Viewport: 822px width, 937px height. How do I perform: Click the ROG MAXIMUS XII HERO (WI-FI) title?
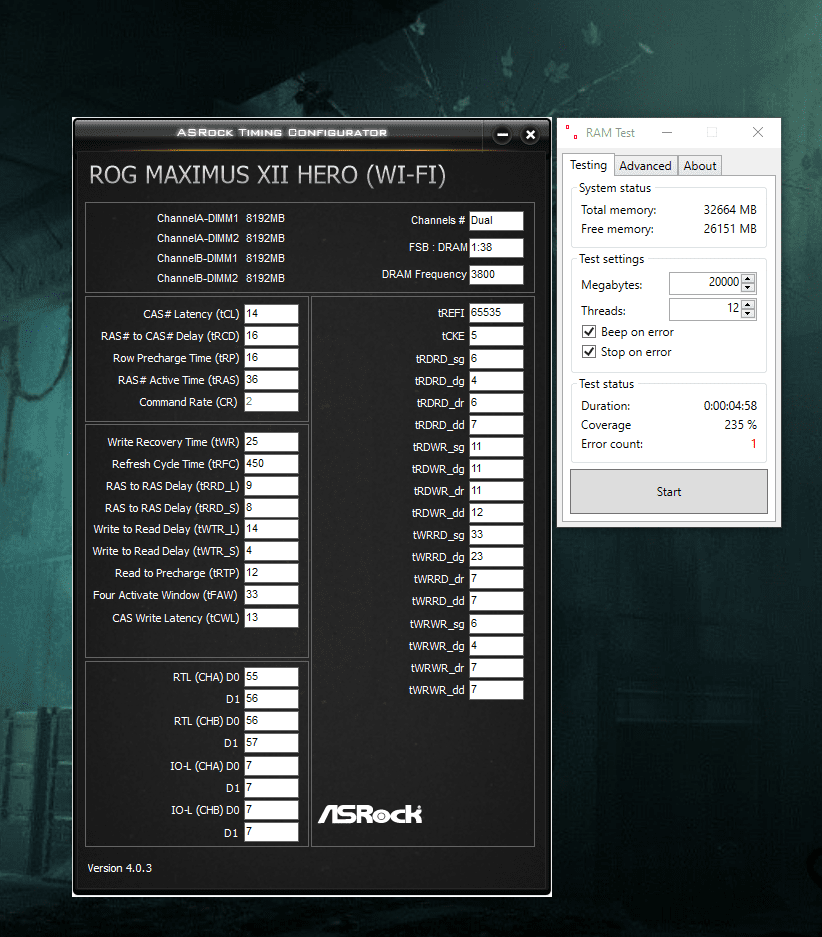(x=267, y=175)
